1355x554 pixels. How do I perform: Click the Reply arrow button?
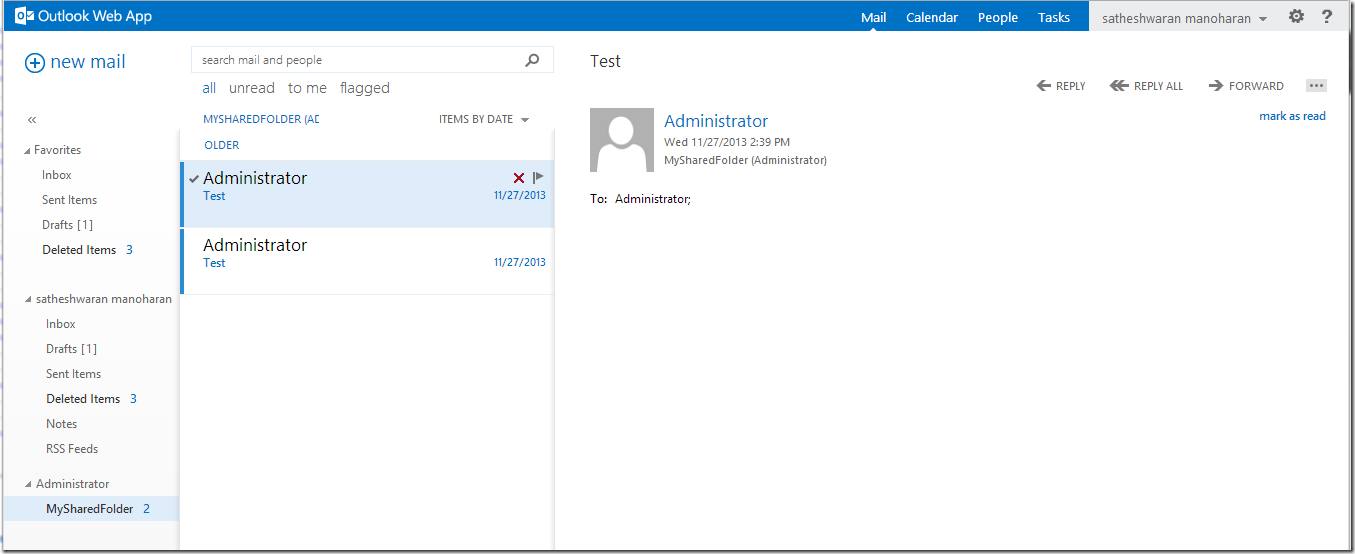1061,86
